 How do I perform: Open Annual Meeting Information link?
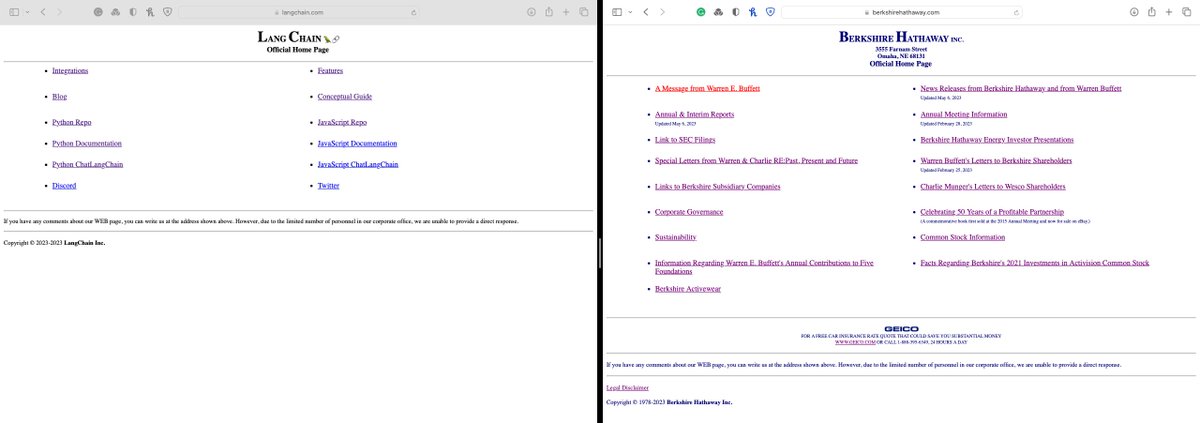(x=964, y=115)
